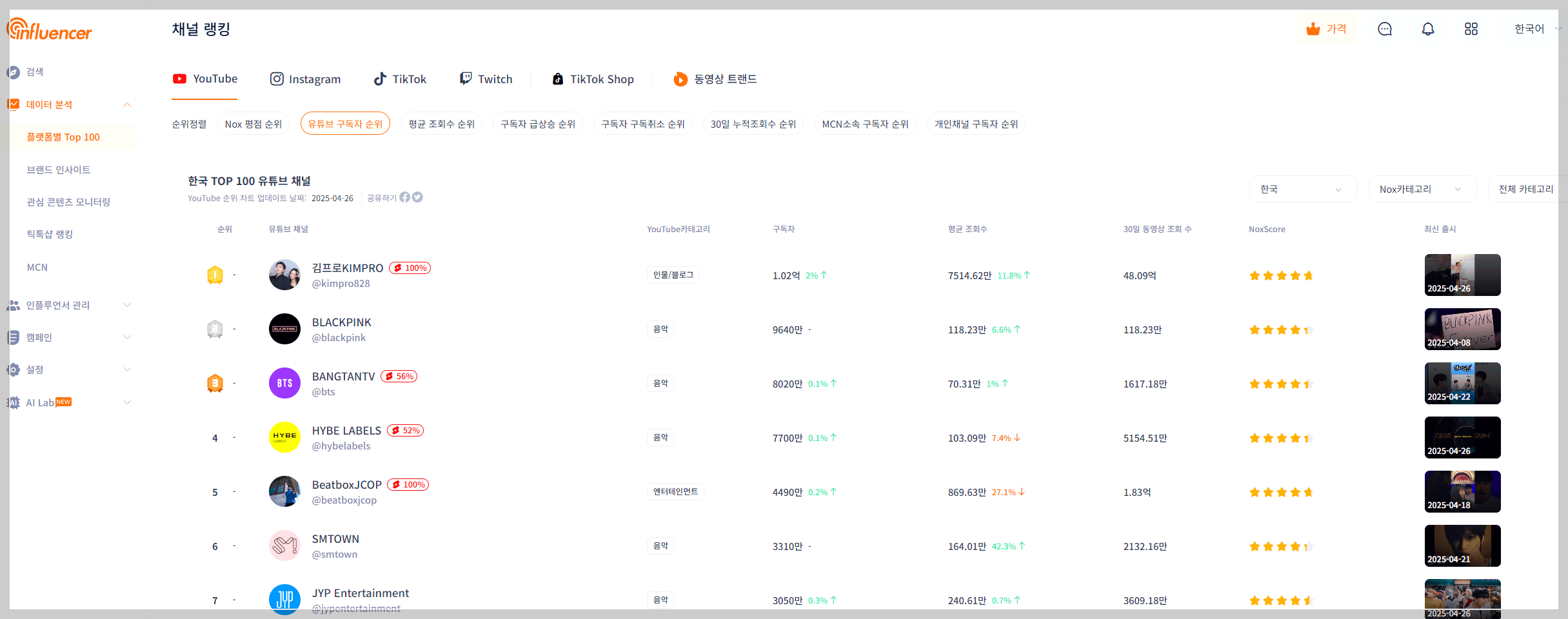Open 플랫폼별 Top 100 in sidebar

click(63, 137)
